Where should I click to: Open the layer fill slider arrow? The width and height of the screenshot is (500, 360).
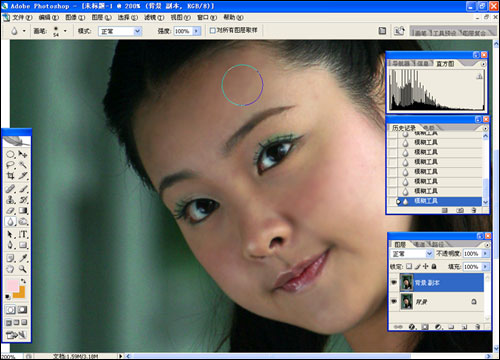click(x=485, y=267)
